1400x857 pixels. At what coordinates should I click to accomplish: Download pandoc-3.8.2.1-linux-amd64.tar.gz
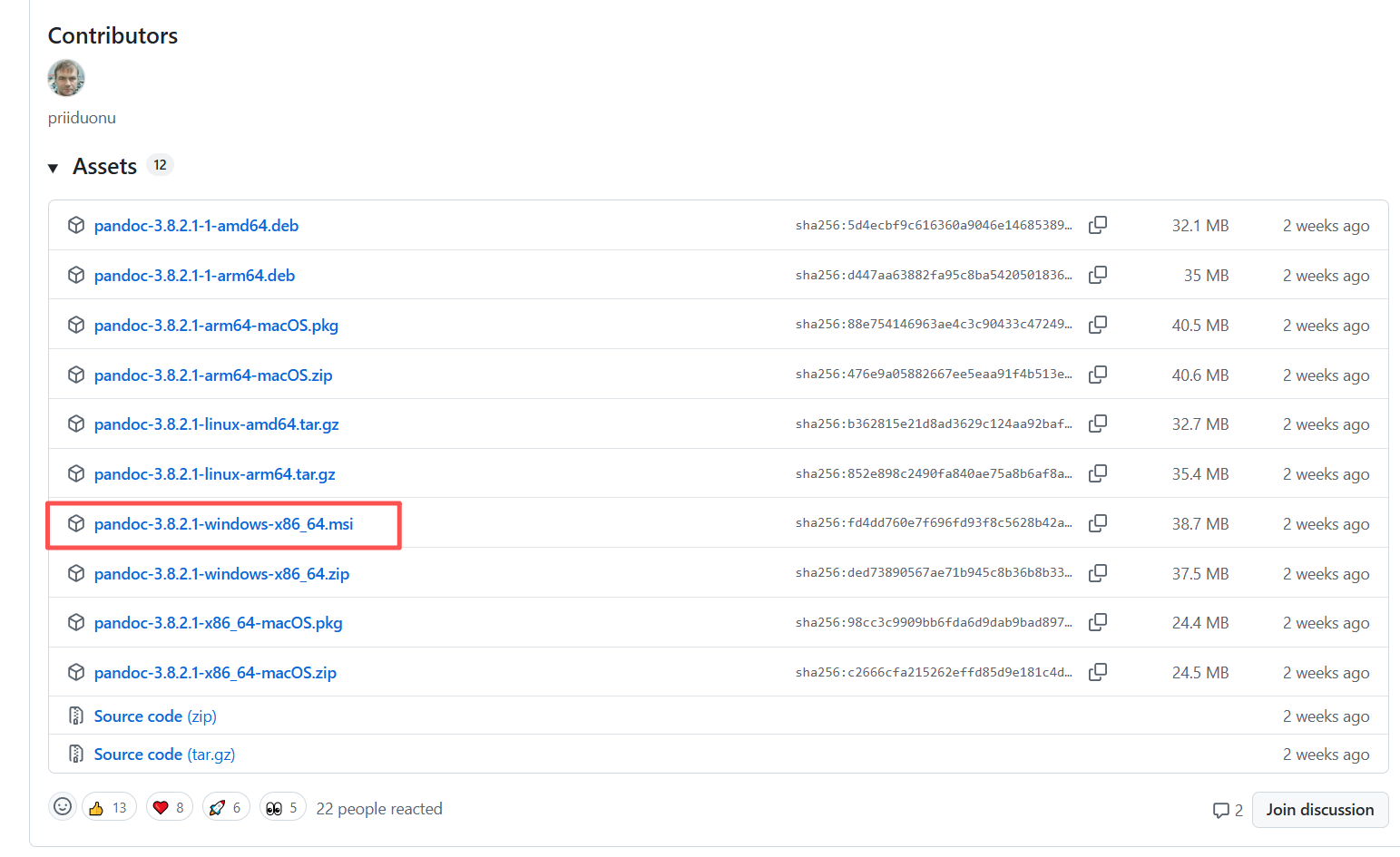click(x=216, y=424)
